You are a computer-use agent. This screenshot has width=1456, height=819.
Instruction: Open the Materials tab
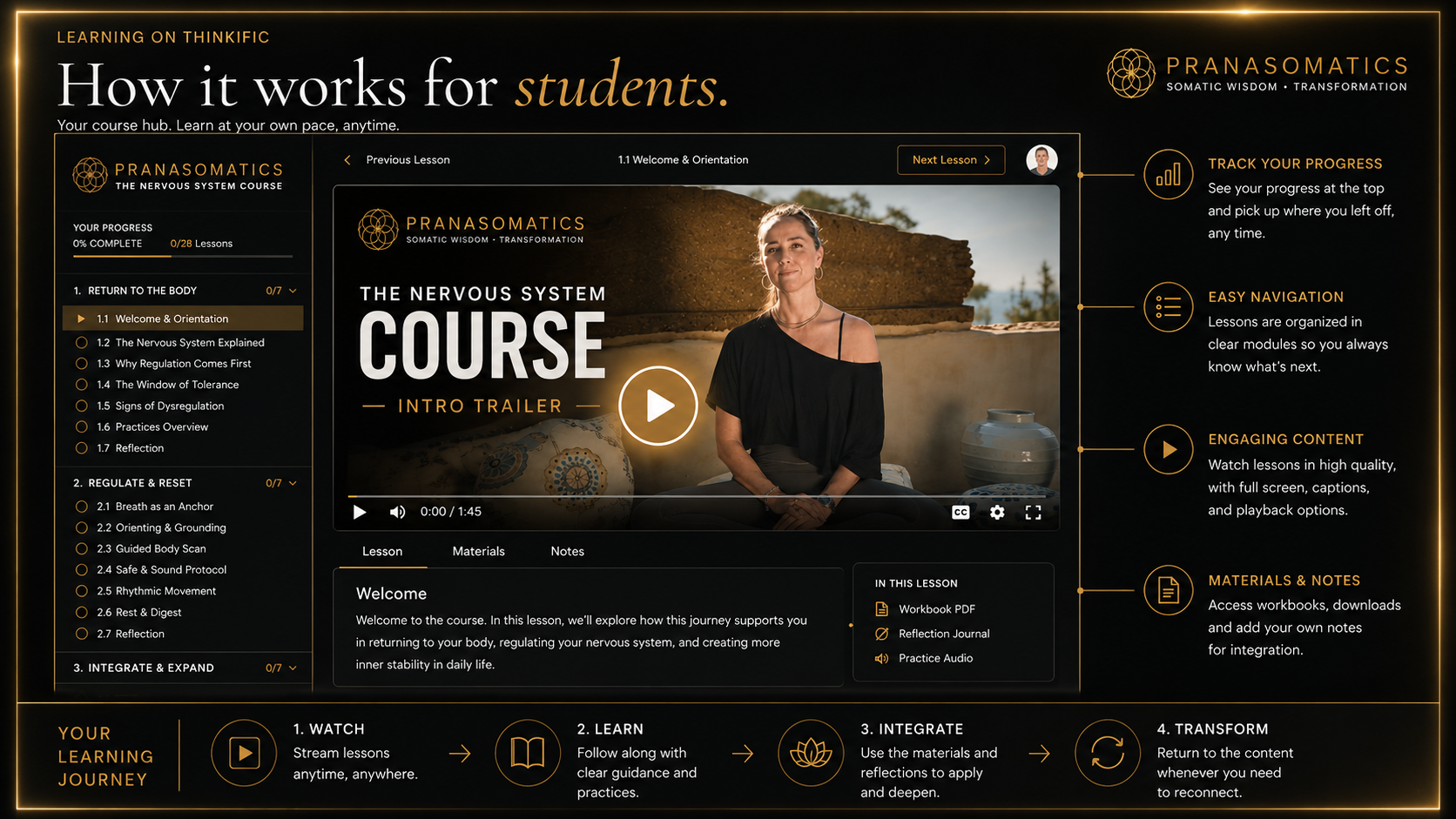(x=478, y=552)
